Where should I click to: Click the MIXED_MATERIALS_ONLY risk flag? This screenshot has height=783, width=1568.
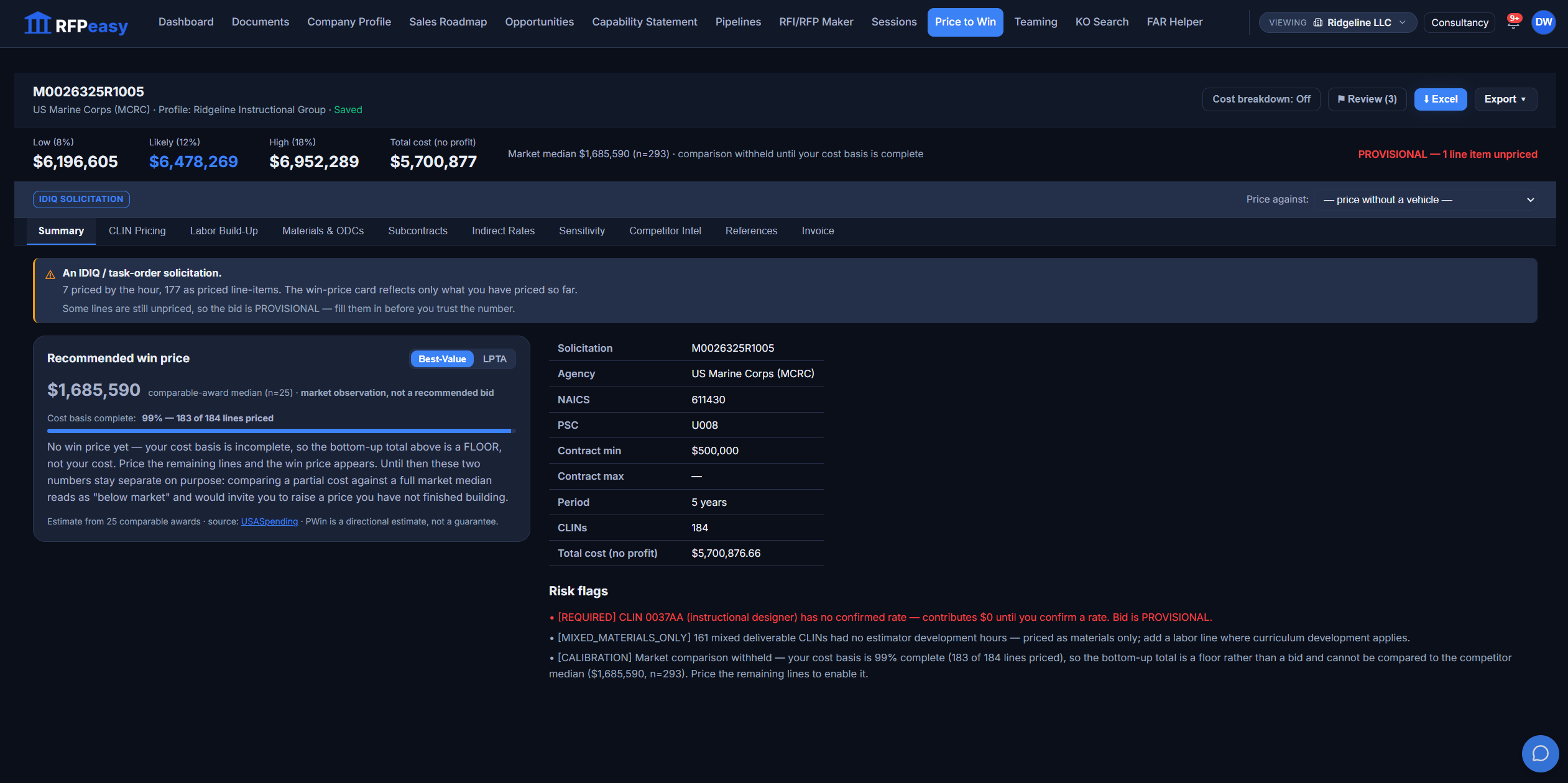pyautogui.click(x=980, y=638)
